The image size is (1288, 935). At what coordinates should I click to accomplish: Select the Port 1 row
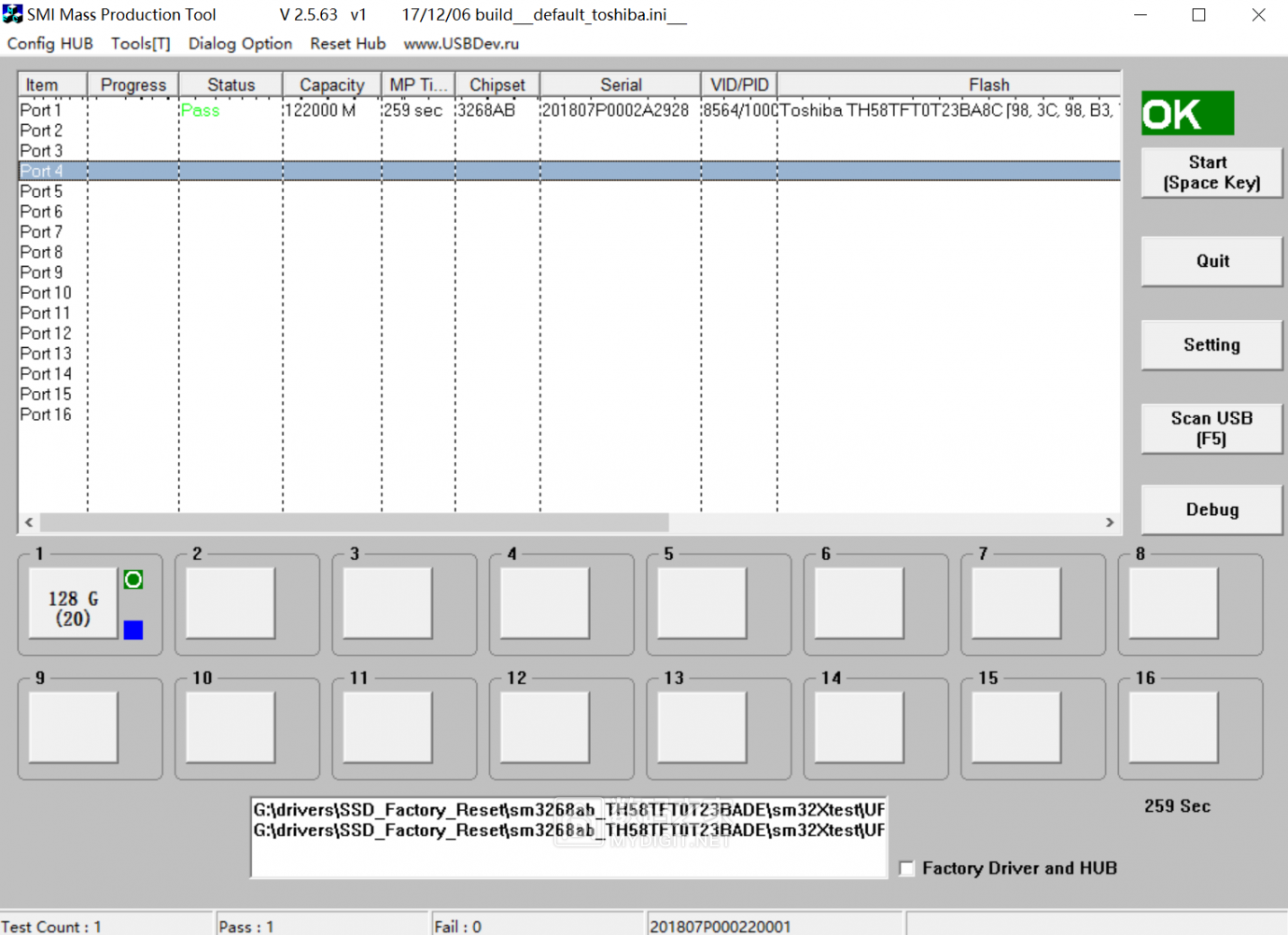[569, 110]
